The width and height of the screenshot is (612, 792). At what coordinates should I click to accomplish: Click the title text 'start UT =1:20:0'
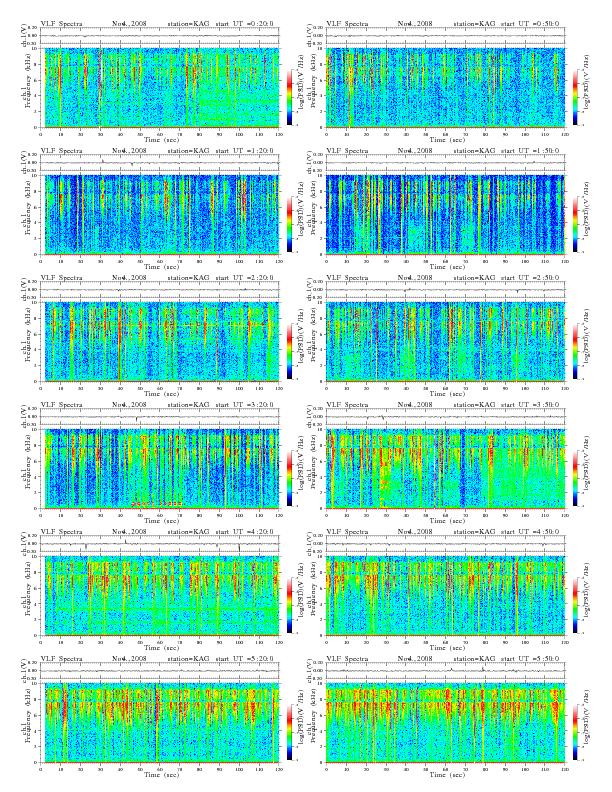coord(245,151)
